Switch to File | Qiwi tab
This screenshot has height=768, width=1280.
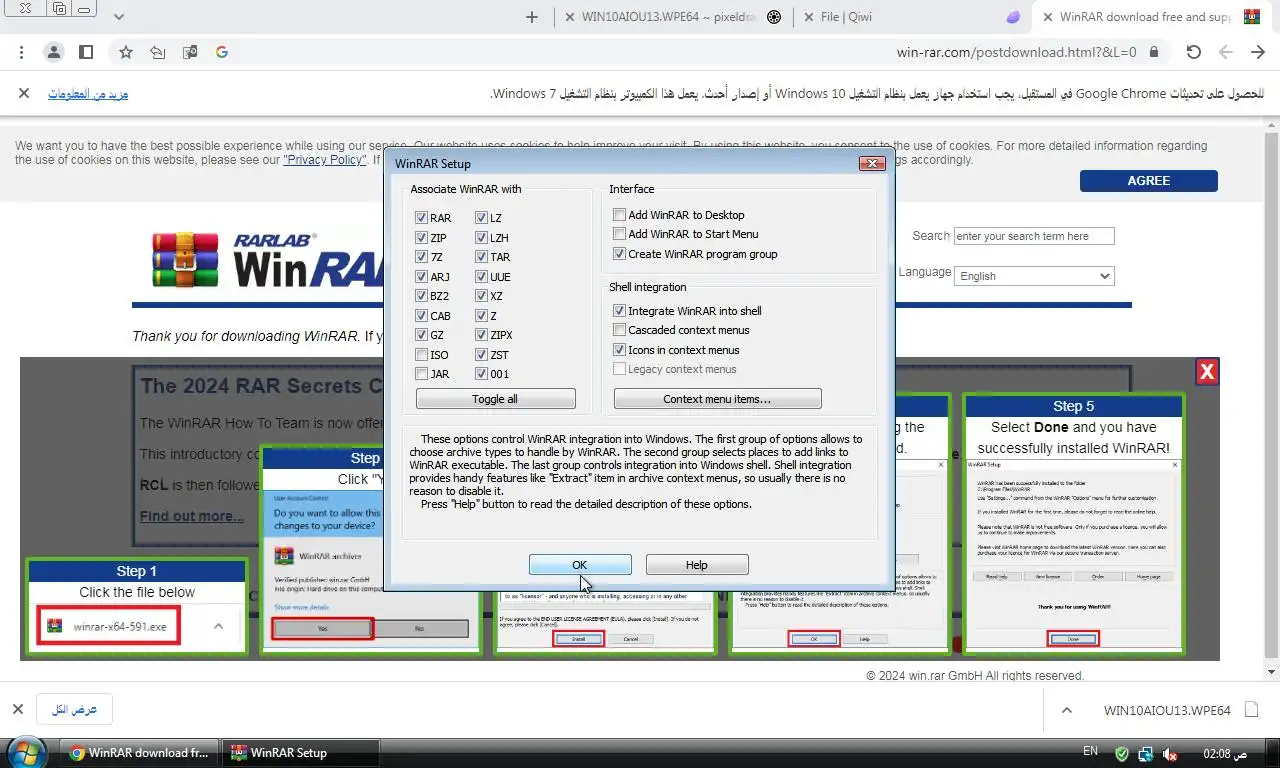pyautogui.click(x=910, y=17)
